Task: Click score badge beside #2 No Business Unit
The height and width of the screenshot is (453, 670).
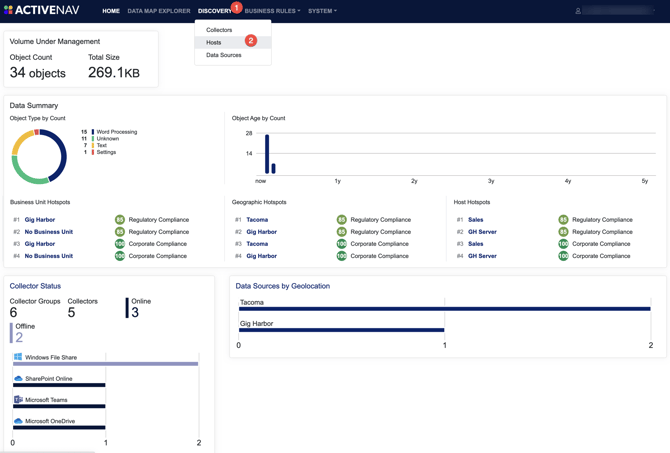Action: pos(120,232)
